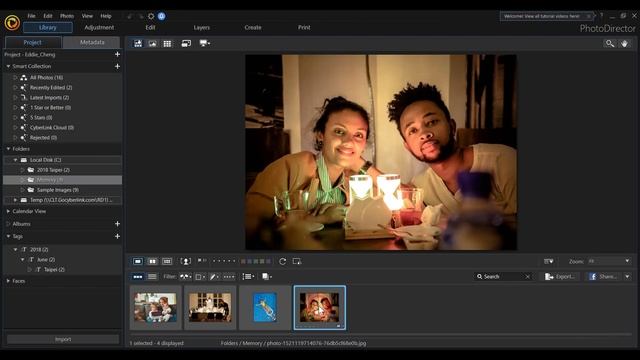Switch to viewer and browser mode

point(138,44)
